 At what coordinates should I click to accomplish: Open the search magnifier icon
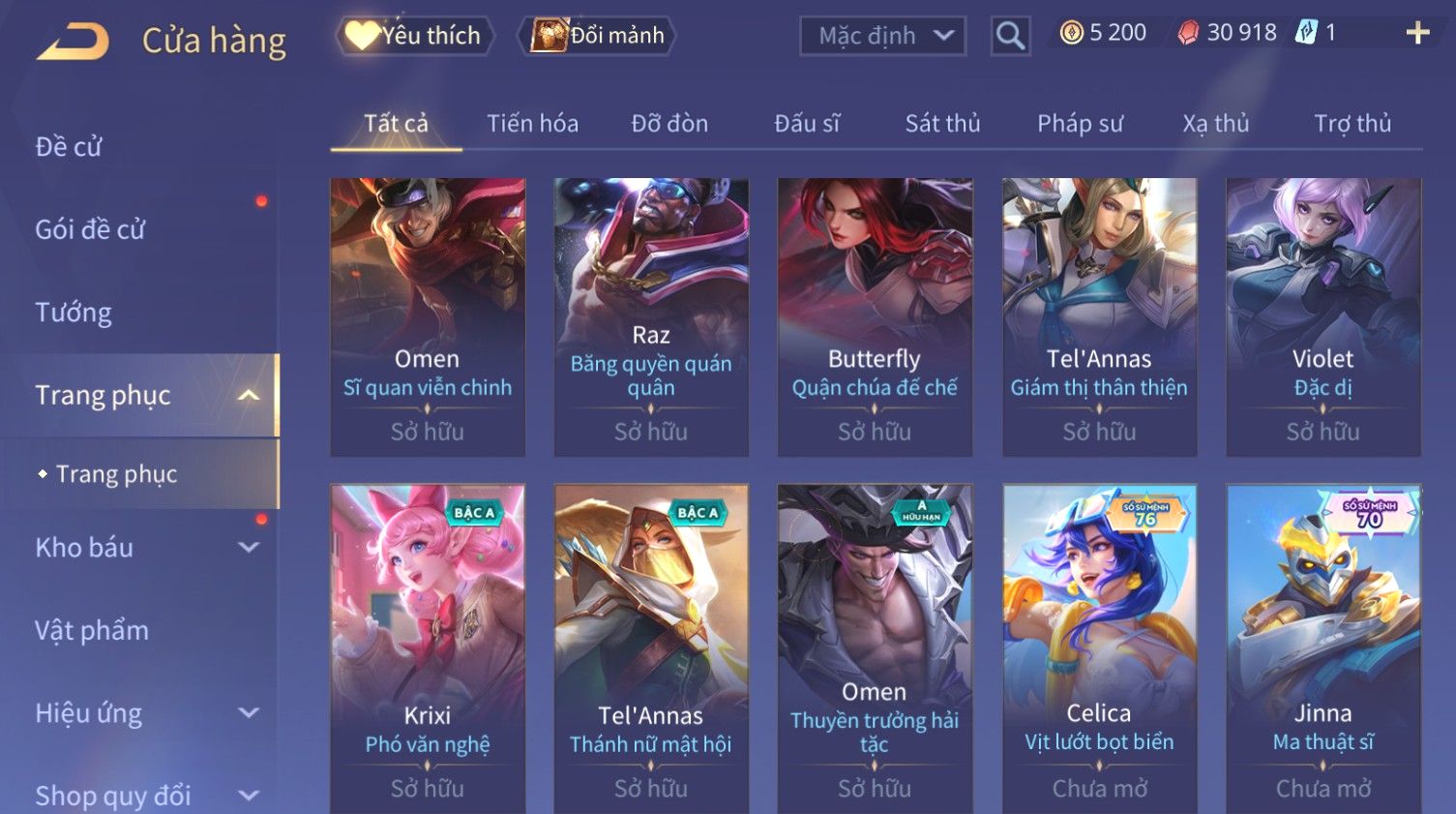pos(1010,37)
